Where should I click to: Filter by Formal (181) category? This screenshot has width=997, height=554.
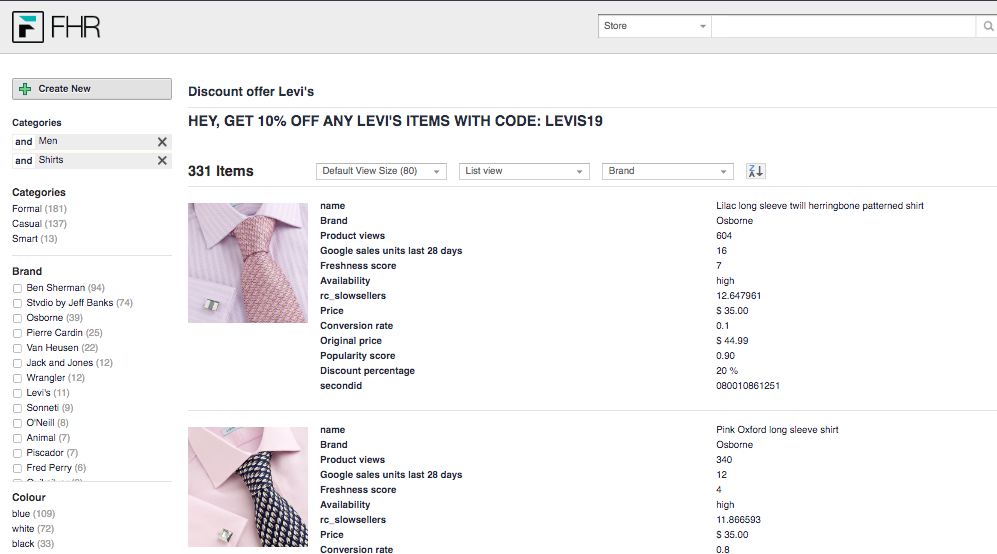(x=39, y=209)
